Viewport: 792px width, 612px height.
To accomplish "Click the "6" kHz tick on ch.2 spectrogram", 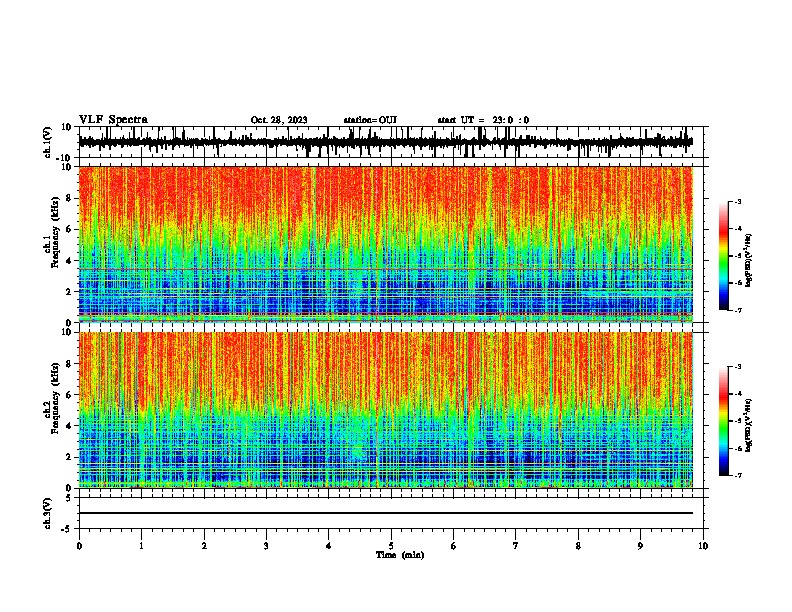I will pos(70,394).
